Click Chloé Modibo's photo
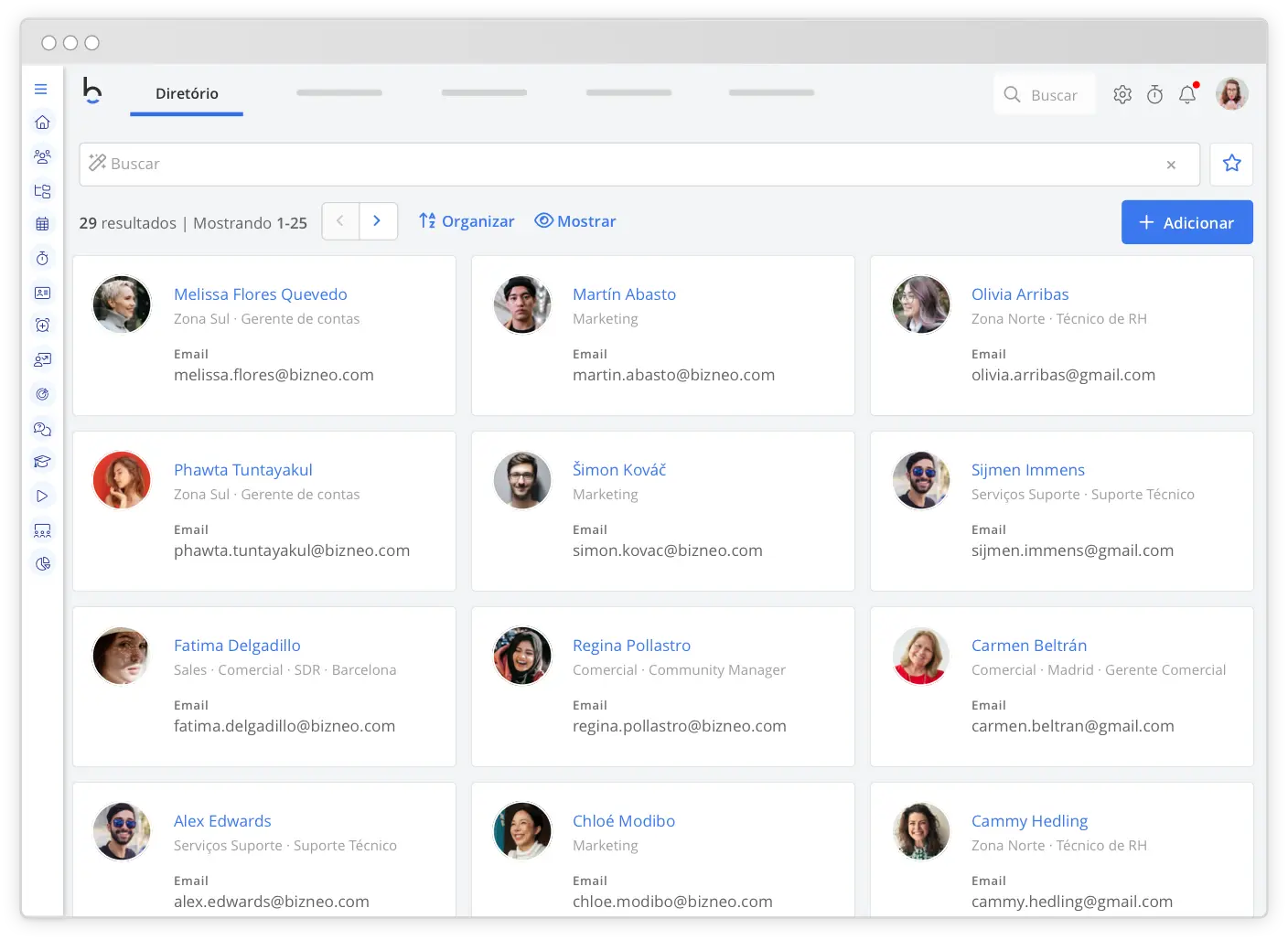1288x940 pixels. pos(522,831)
